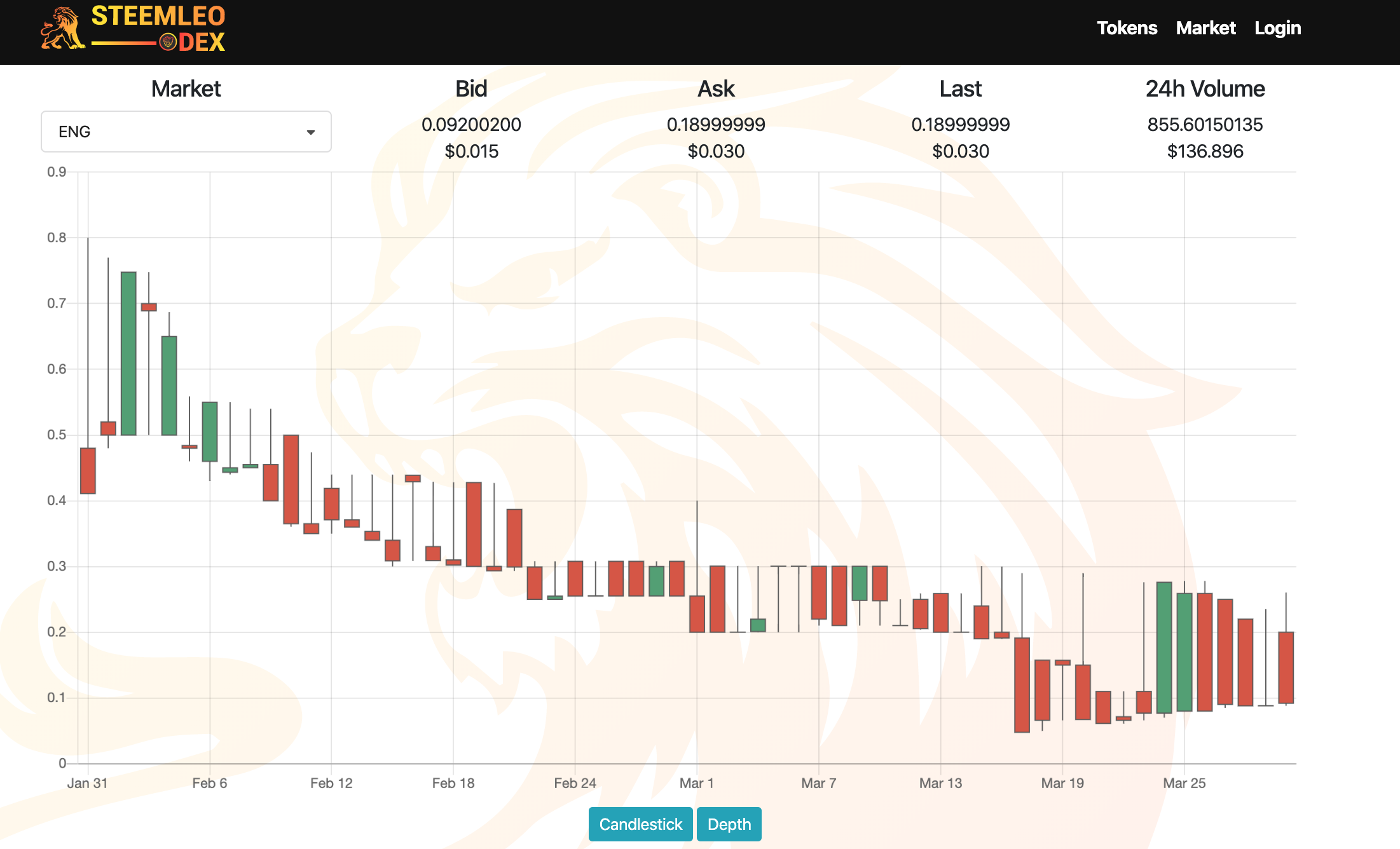Click the dropdown caret arrow

(311, 132)
